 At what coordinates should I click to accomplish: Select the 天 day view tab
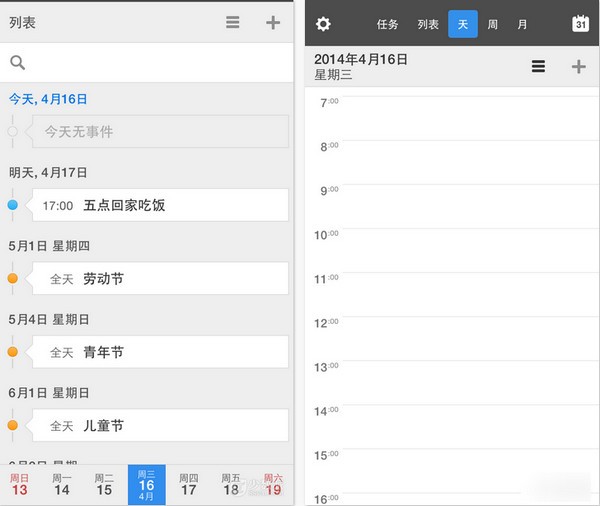point(463,24)
